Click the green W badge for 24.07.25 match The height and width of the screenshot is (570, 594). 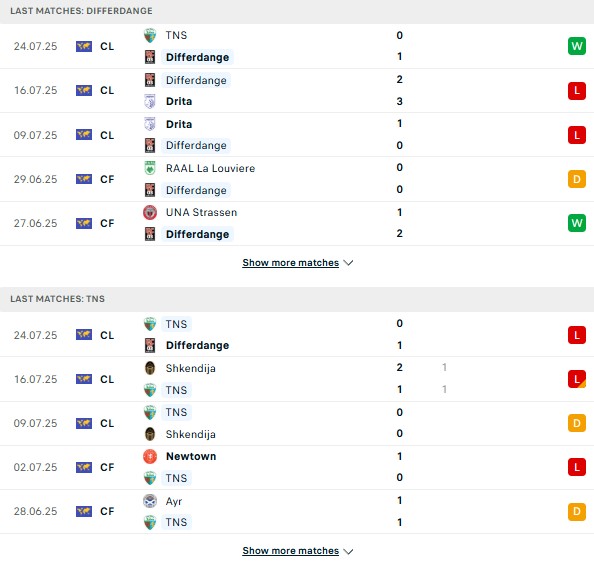tap(577, 46)
